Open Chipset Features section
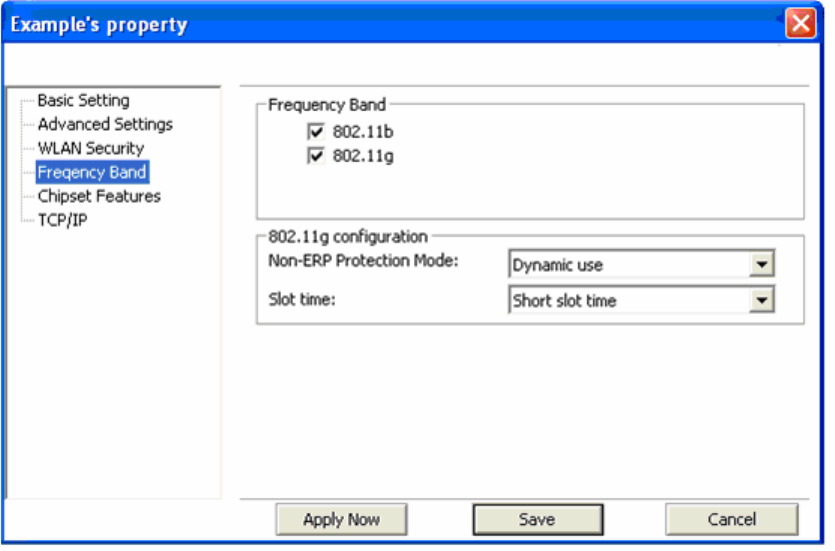Image resolution: width=835 pixels, height=551 pixels. point(100,198)
